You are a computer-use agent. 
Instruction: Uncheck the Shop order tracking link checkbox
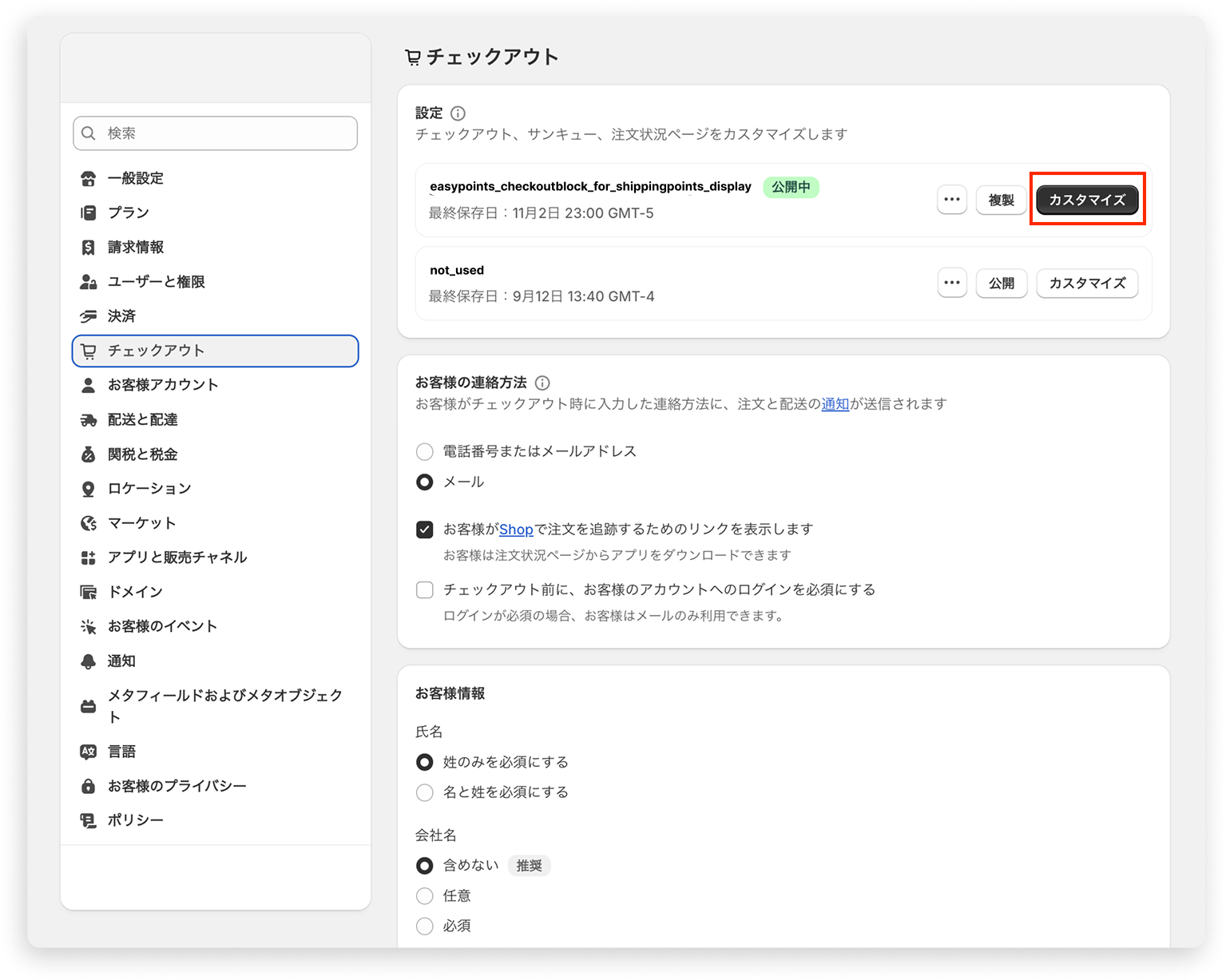pyautogui.click(x=425, y=530)
